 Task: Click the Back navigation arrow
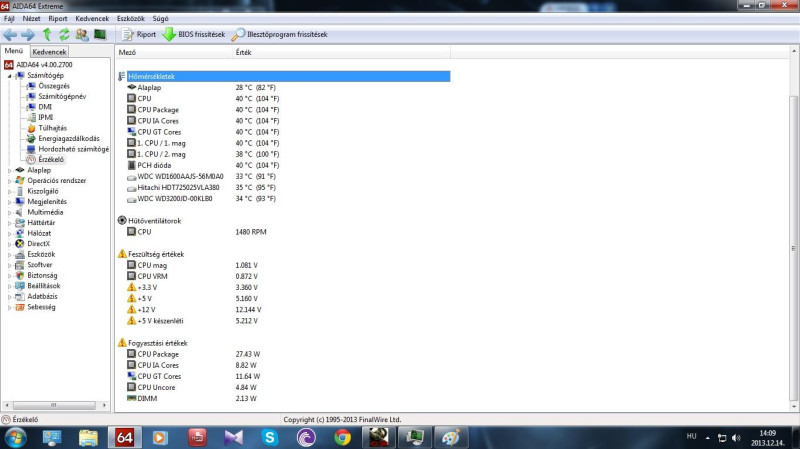10,35
